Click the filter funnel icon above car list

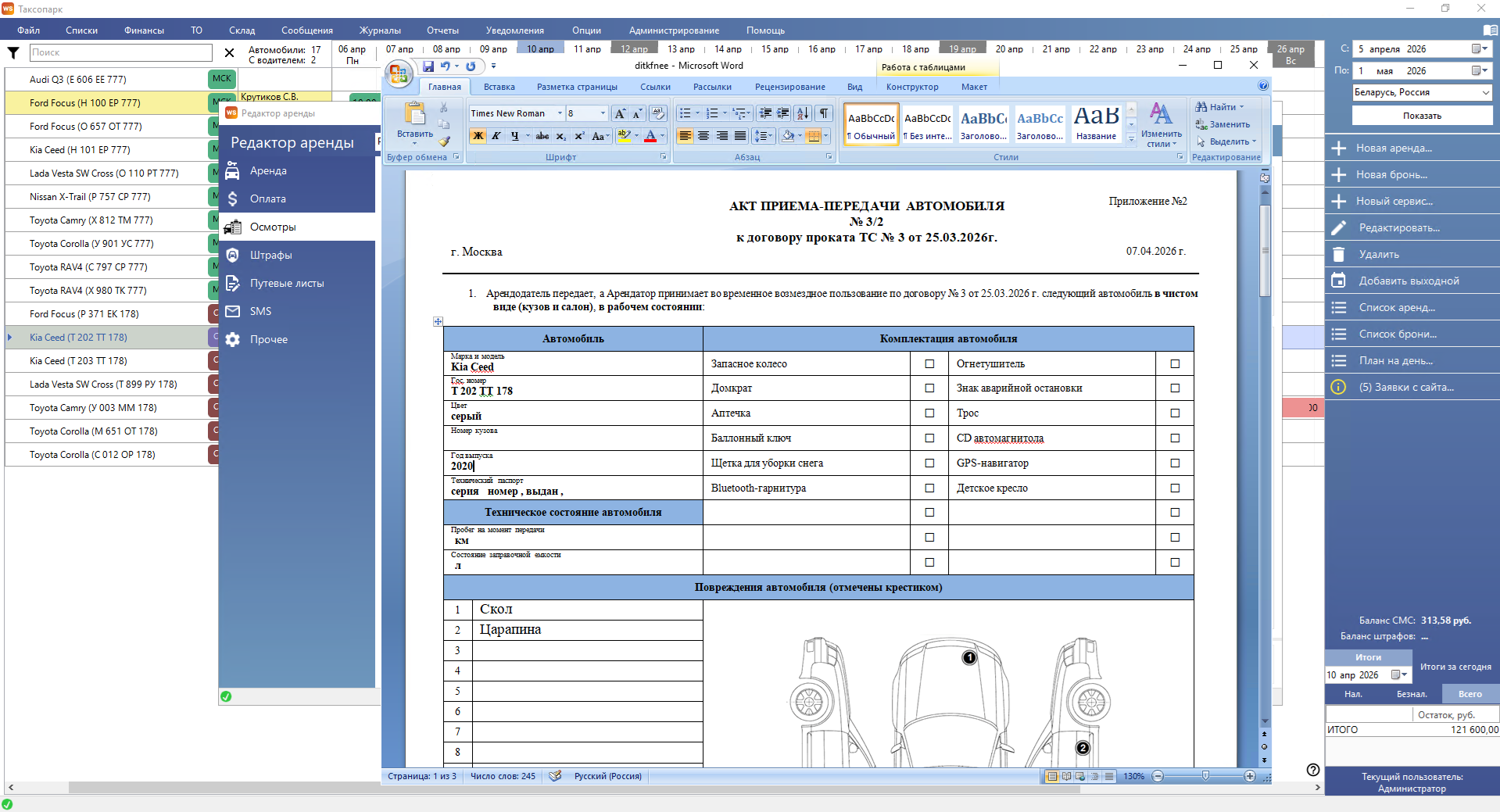(x=13, y=52)
